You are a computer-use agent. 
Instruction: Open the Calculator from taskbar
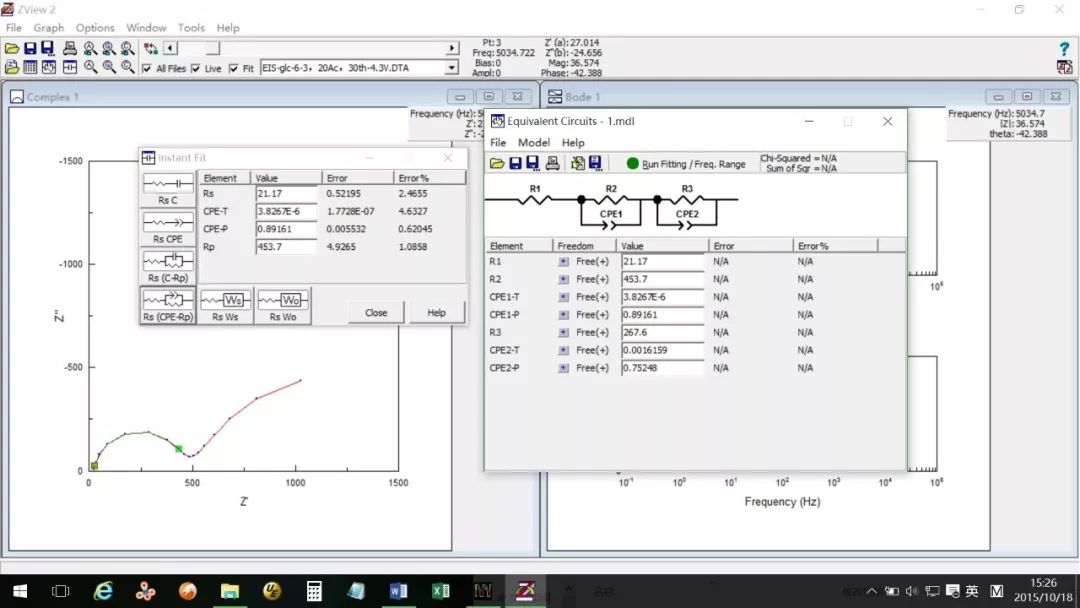[x=314, y=591]
